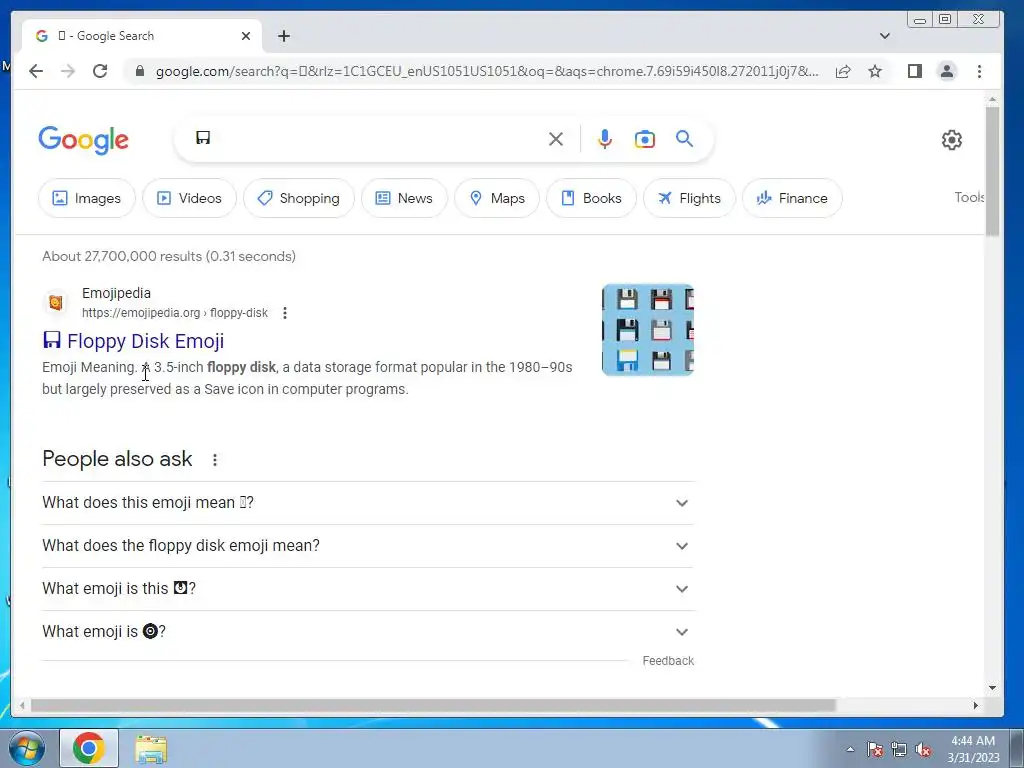Click the forward navigation arrow
The width and height of the screenshot is (1024, 768).
click(x=68, y=71)
